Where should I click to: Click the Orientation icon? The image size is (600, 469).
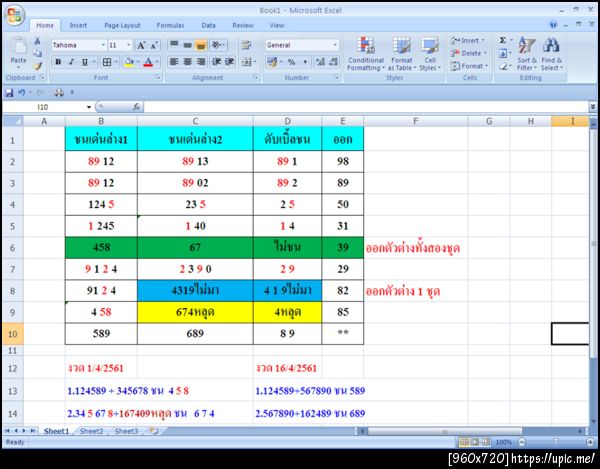click(x=218, y=45)
